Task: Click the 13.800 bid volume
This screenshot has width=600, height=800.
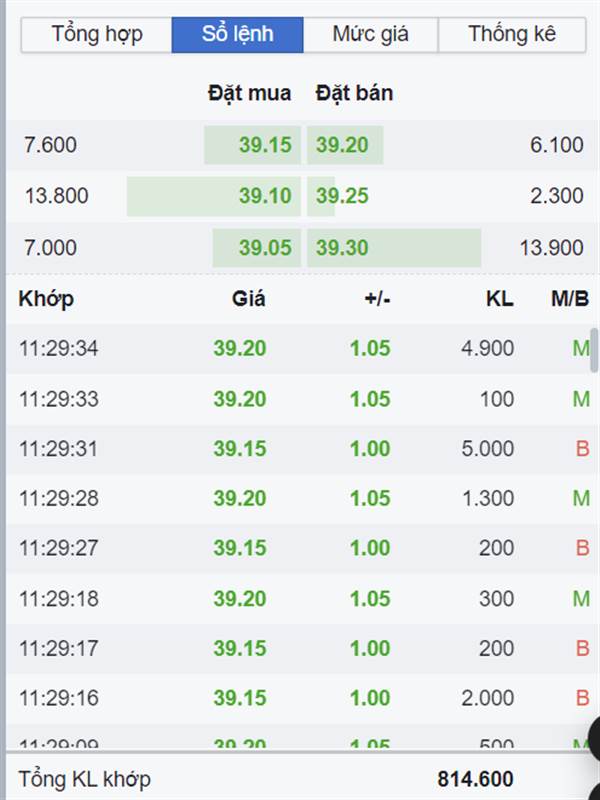Action: tap(57, 196)
